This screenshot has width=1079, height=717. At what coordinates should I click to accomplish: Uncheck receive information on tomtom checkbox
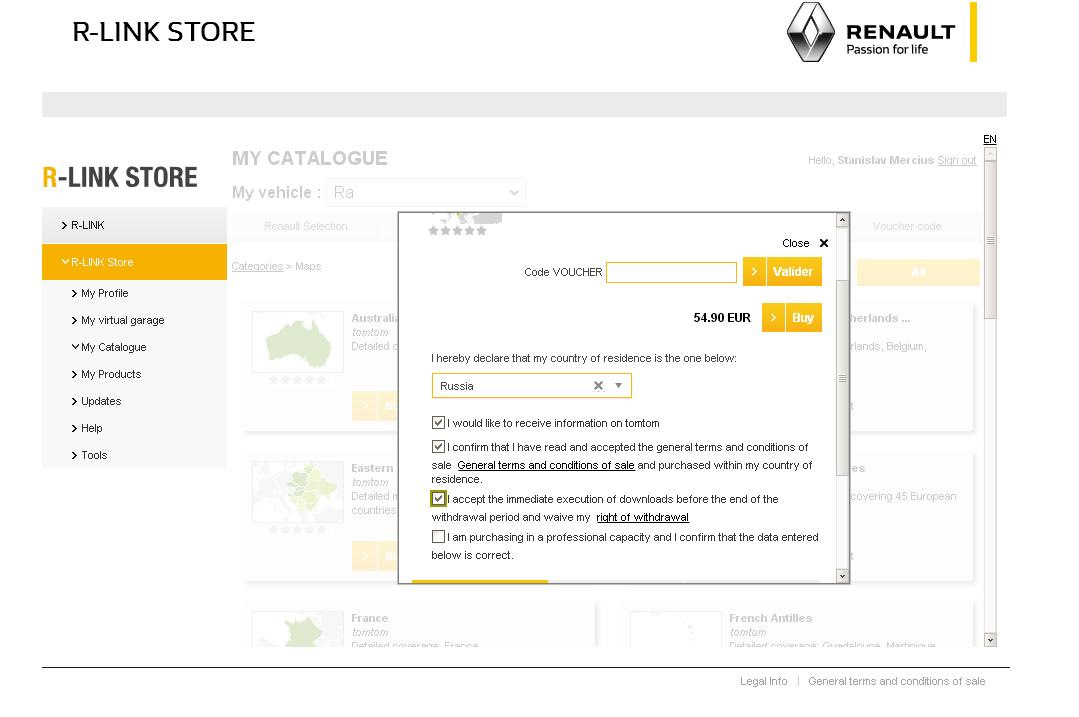[438, 422]
